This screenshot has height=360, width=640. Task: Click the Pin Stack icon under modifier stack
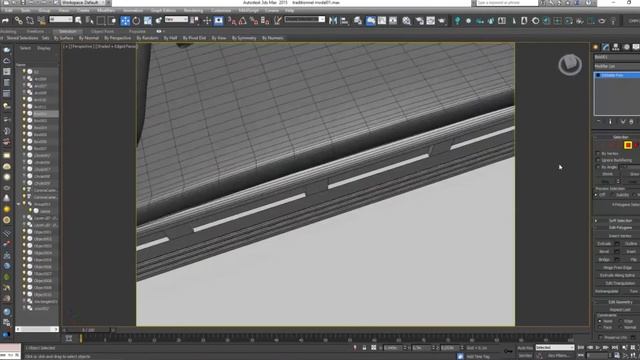(599, 122)
